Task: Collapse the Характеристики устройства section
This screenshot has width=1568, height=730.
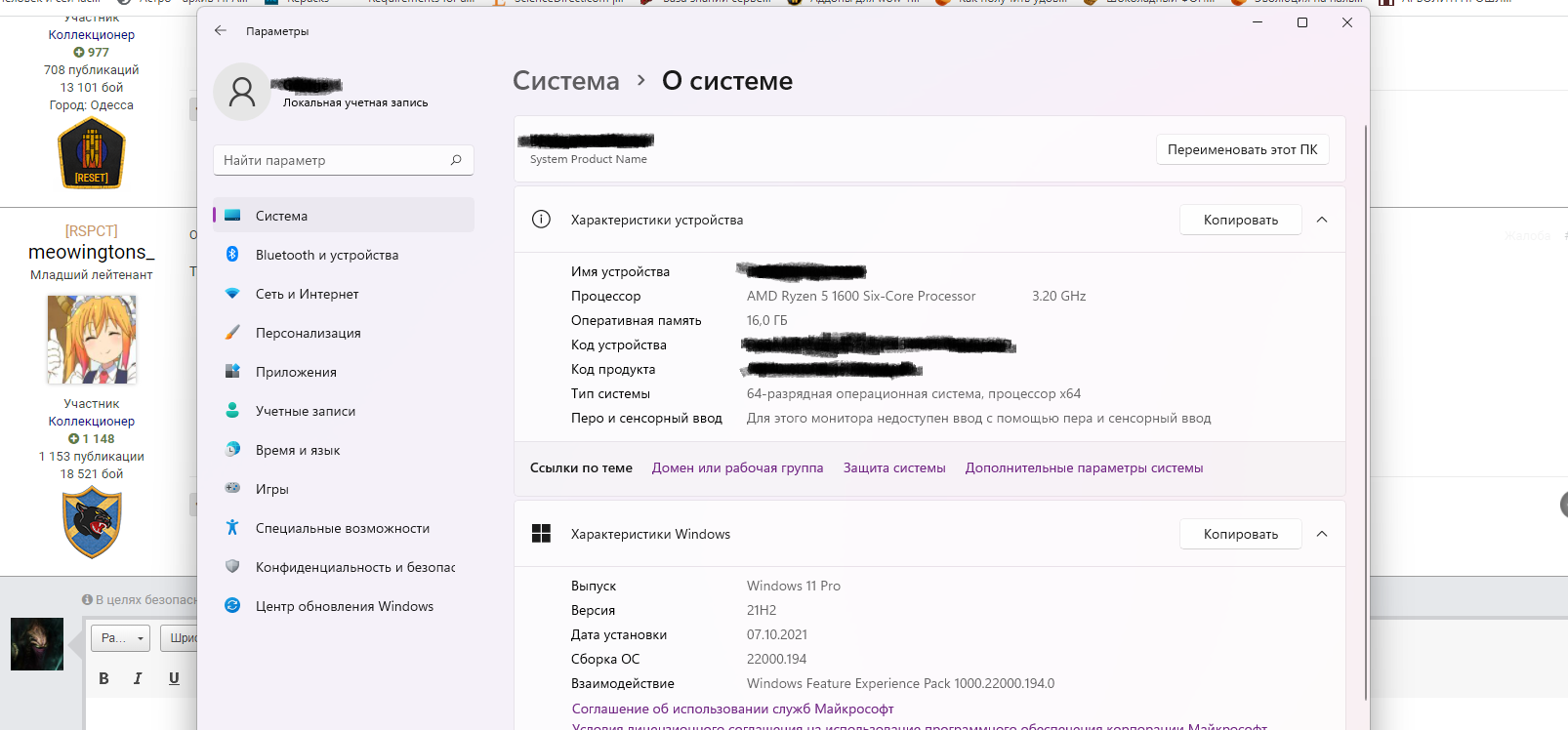Action: [1322, 220]
